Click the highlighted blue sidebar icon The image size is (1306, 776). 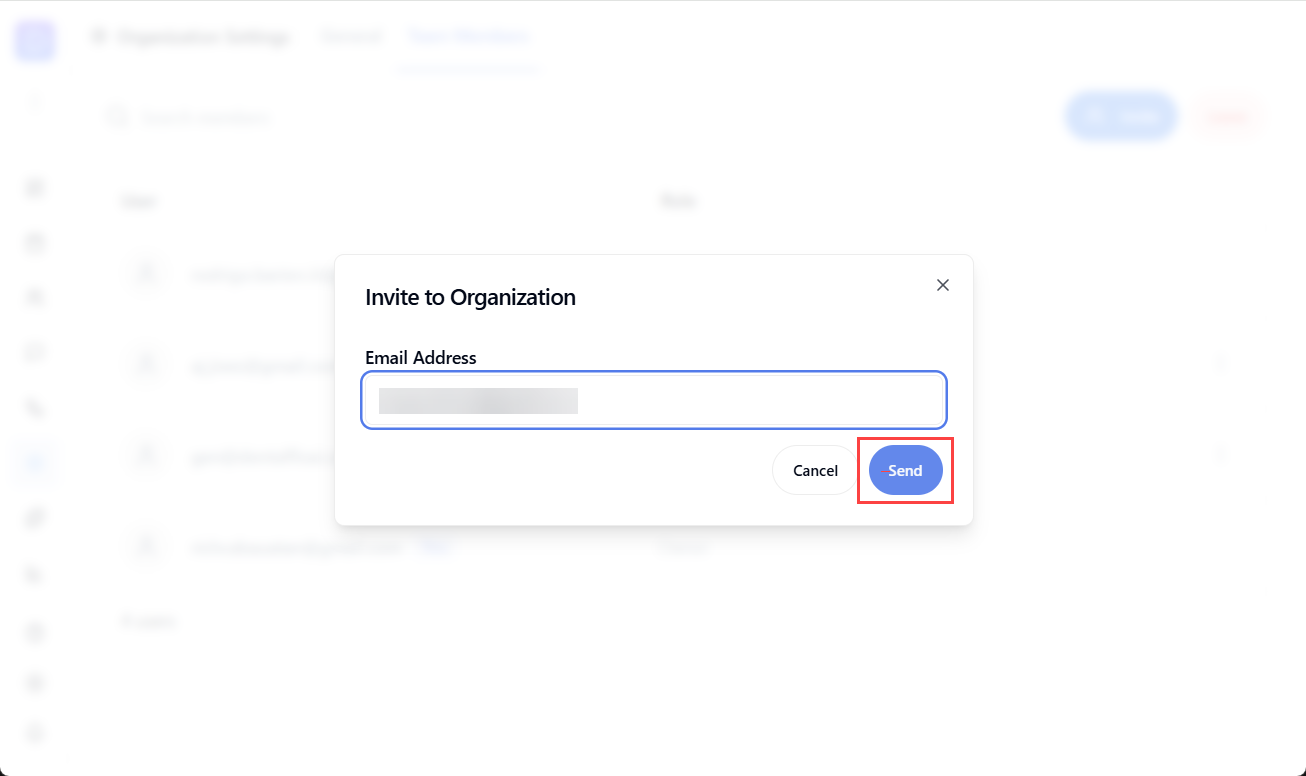tap(35, 462)
